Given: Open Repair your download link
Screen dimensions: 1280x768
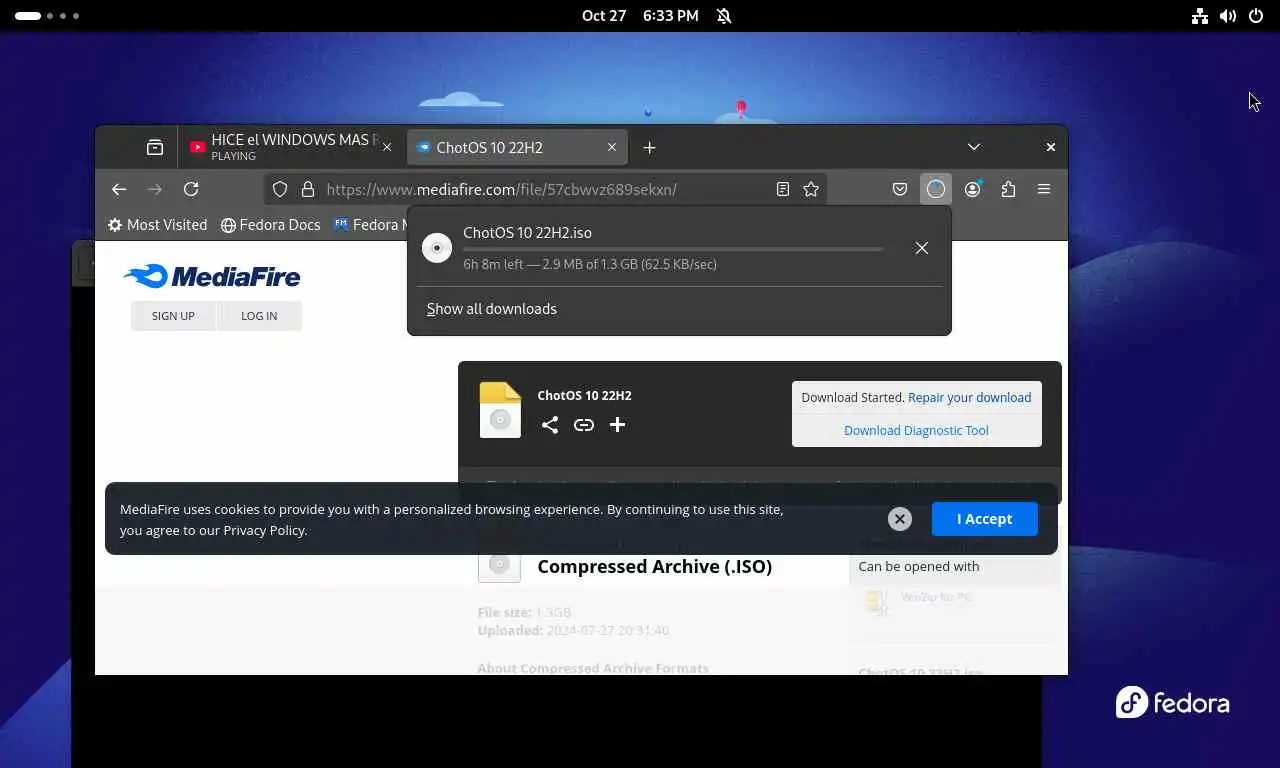Looking at the screenshot, I should click(x=969, y=397).
